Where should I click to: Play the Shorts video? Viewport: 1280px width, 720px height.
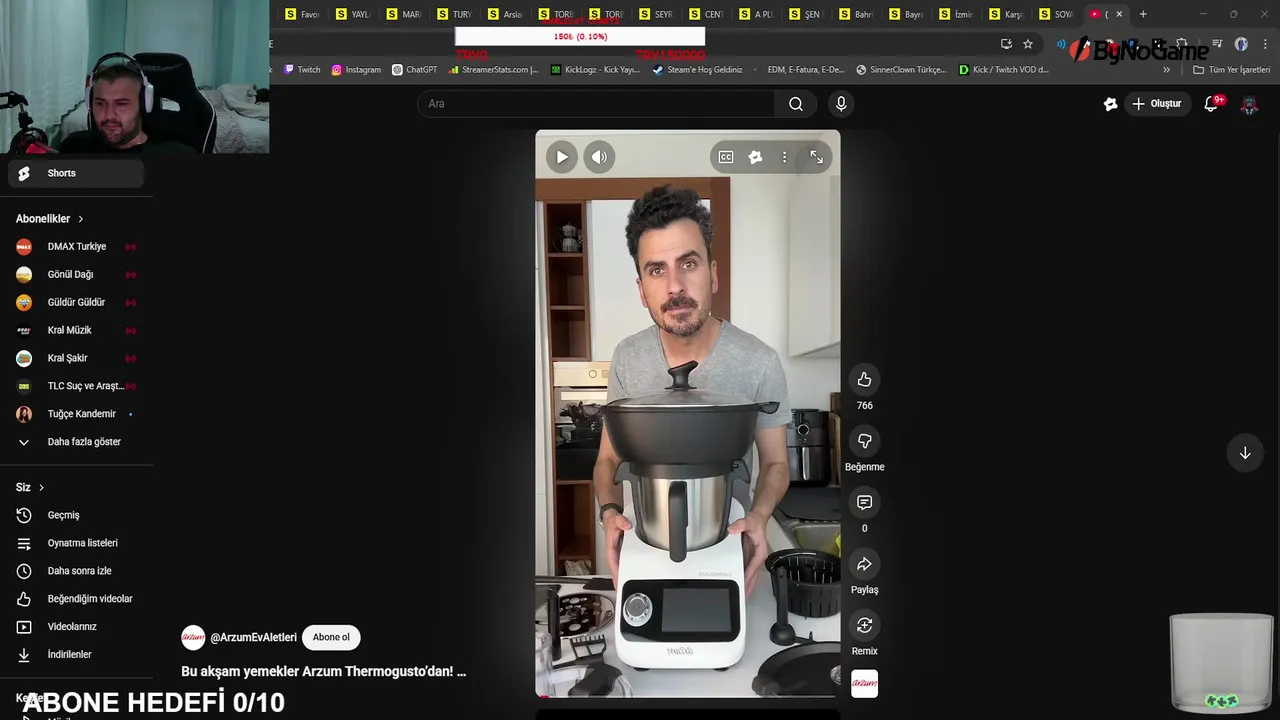(x=562, y=157)
